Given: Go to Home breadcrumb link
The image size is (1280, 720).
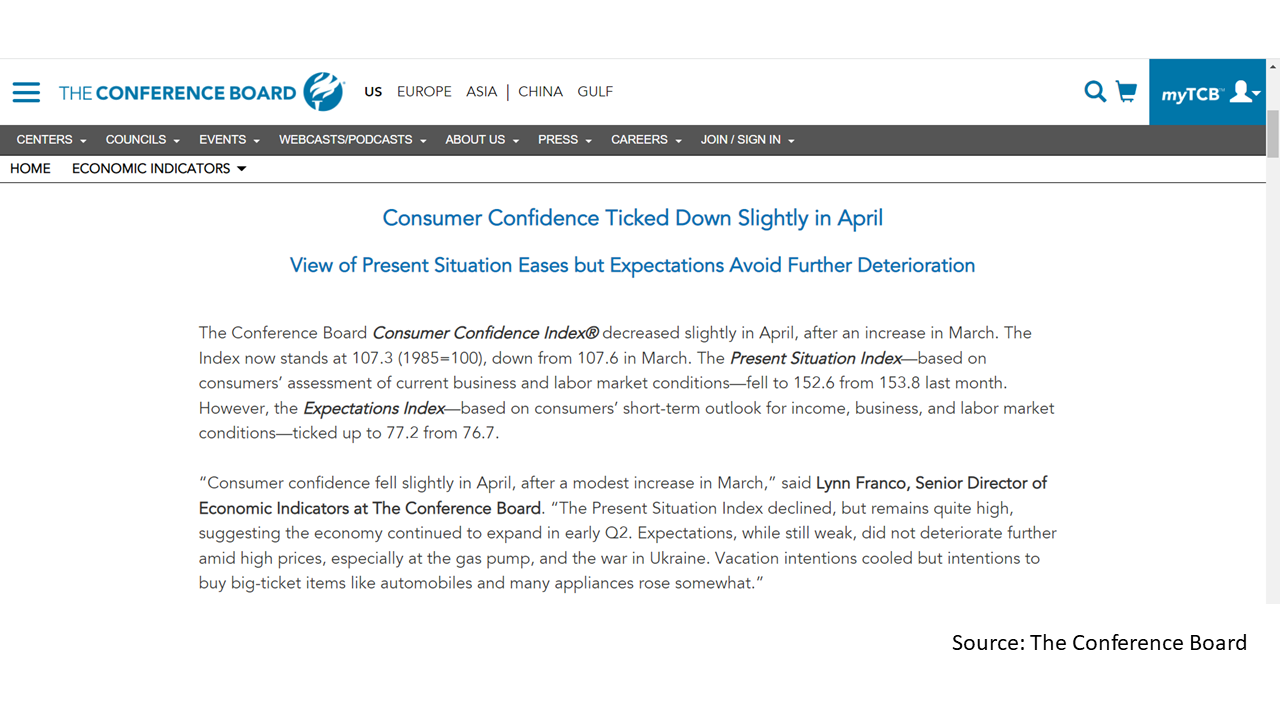Looking at the screenshot, I should (30, 169).
